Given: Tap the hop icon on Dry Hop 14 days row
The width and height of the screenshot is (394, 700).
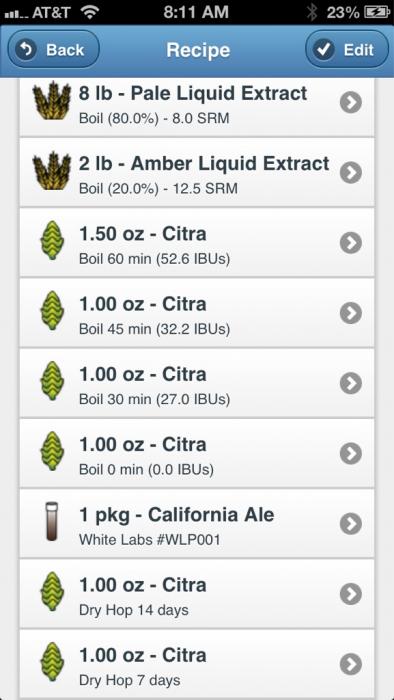Looking at the screenshot, I should coord(52,592).
